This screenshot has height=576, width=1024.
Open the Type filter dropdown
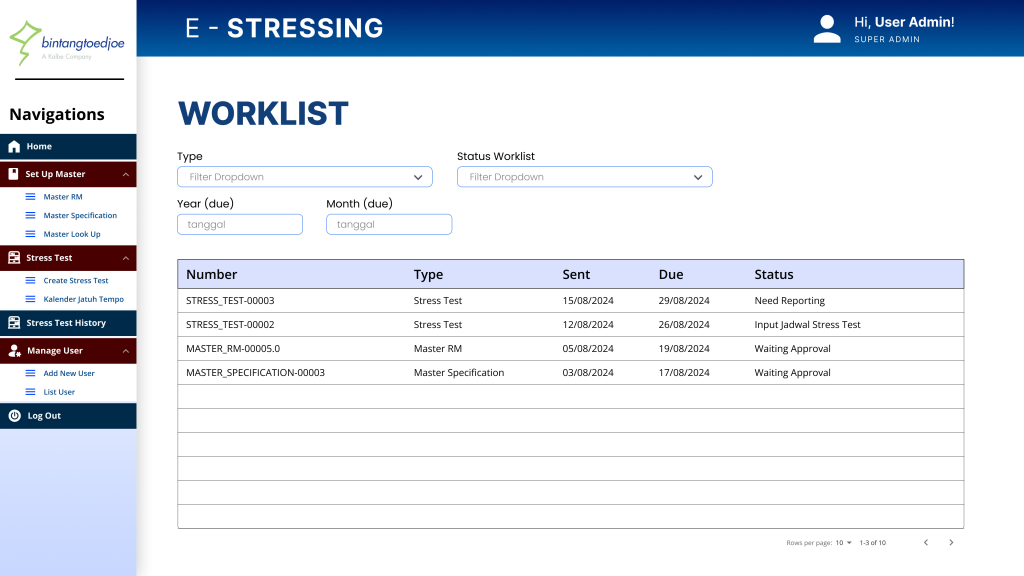pos(304,177)
